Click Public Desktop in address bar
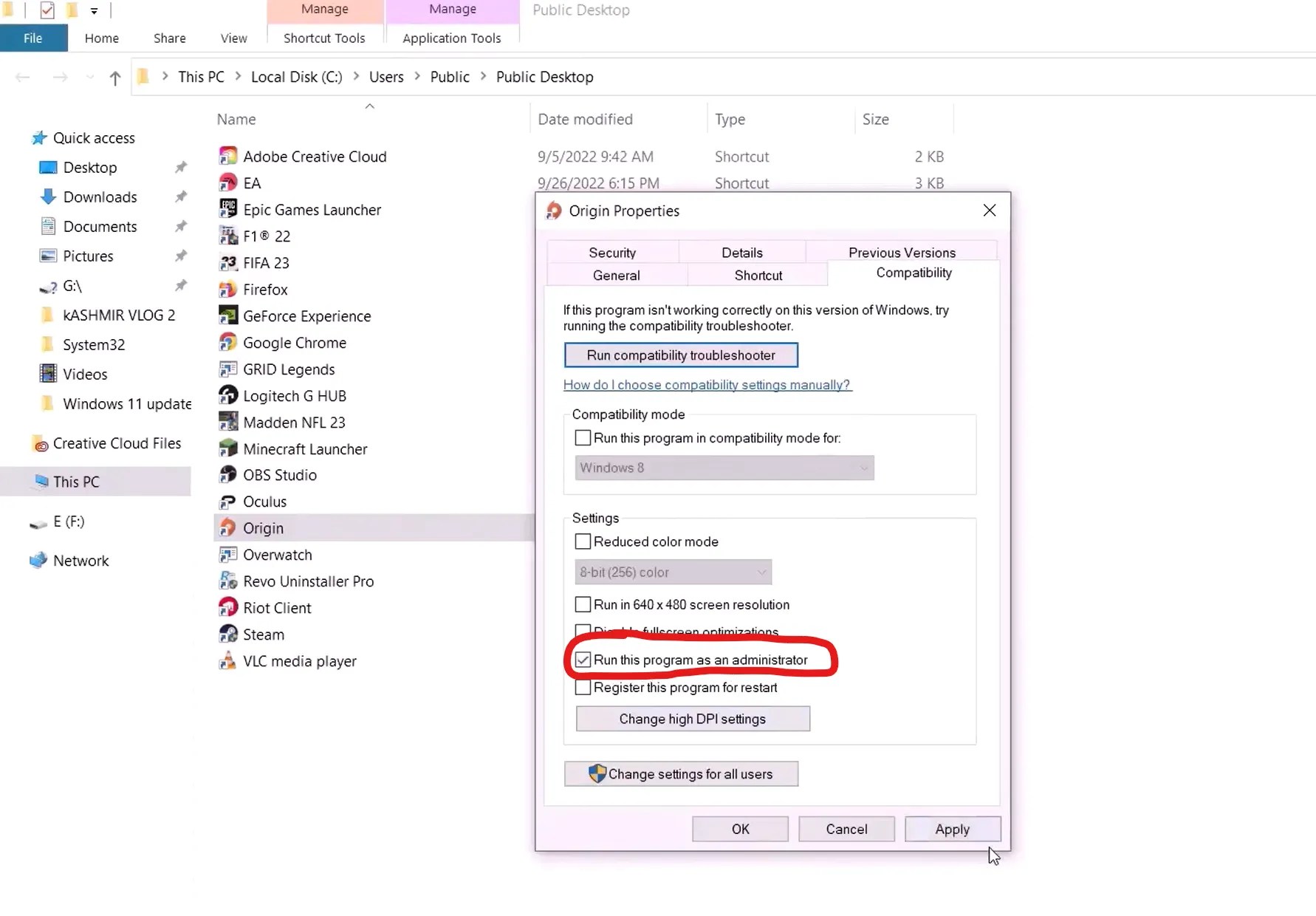 pos(544,77)
